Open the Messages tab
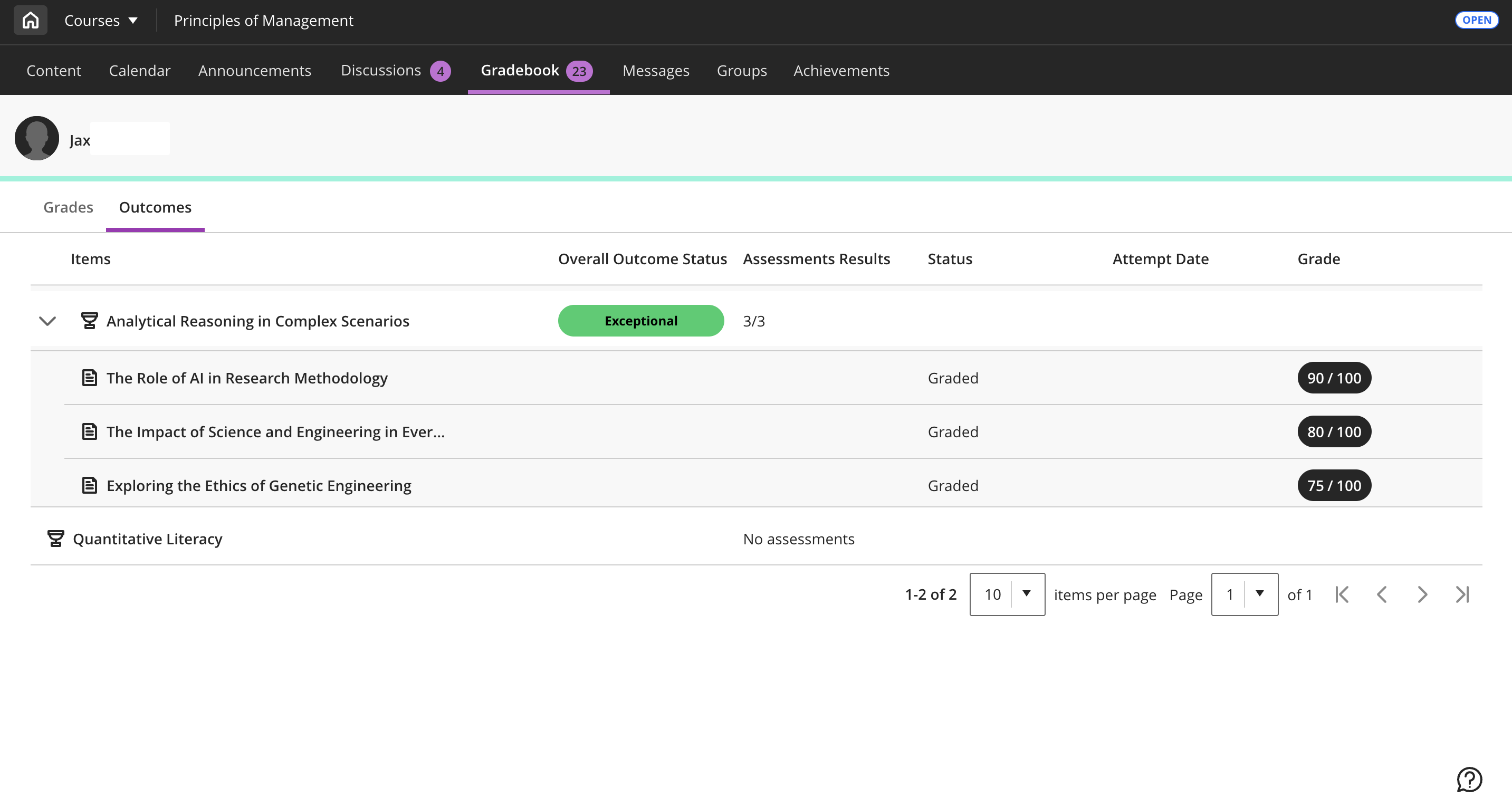This screenshot has width=1512, height=807. tap(656, 70)
